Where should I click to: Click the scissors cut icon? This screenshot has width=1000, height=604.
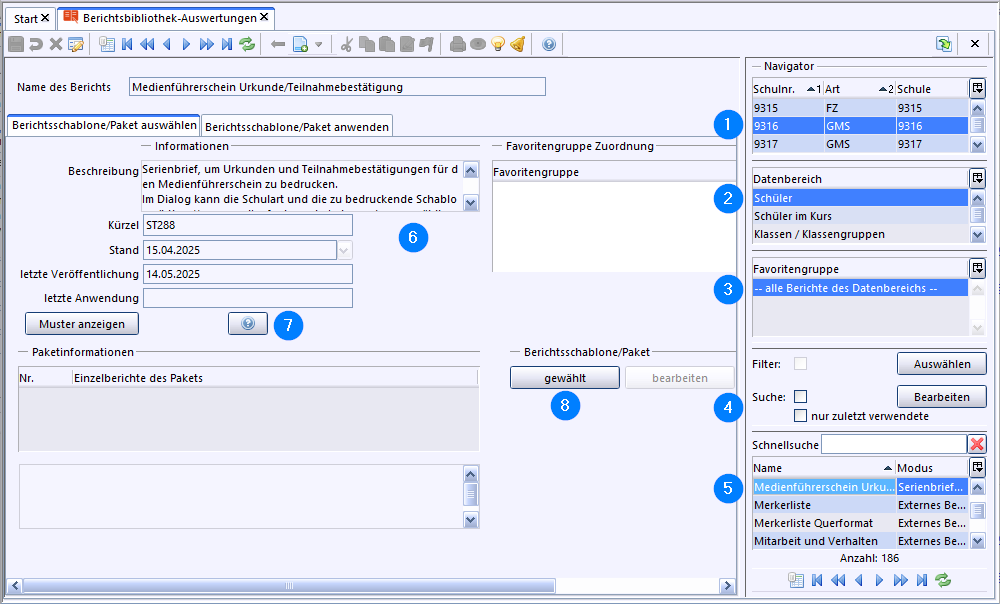346,44
